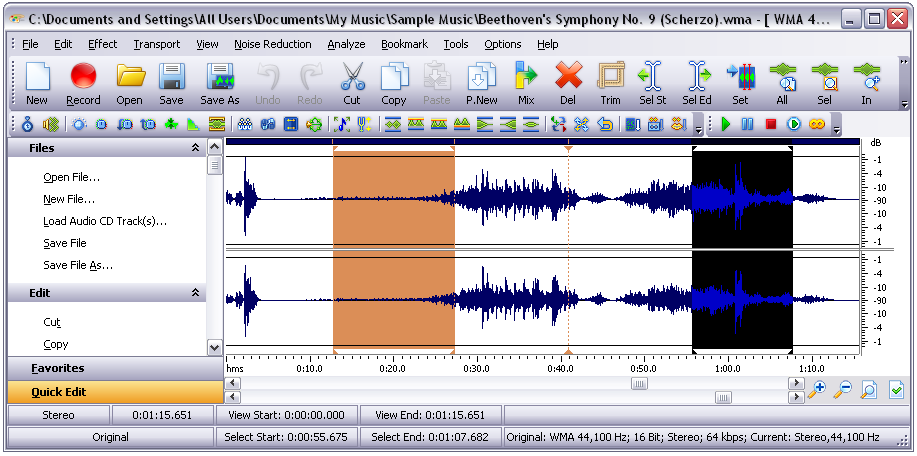This screenshot has height=456, width=917.
Task: Click the Mix toolbar icon
Action: click(526, 84)
